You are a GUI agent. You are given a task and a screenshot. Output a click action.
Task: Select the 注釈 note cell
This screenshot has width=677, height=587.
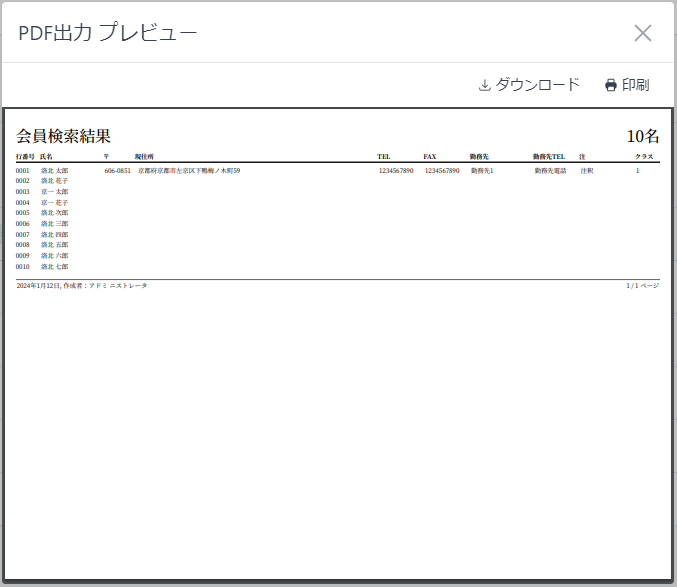[587, 170]
